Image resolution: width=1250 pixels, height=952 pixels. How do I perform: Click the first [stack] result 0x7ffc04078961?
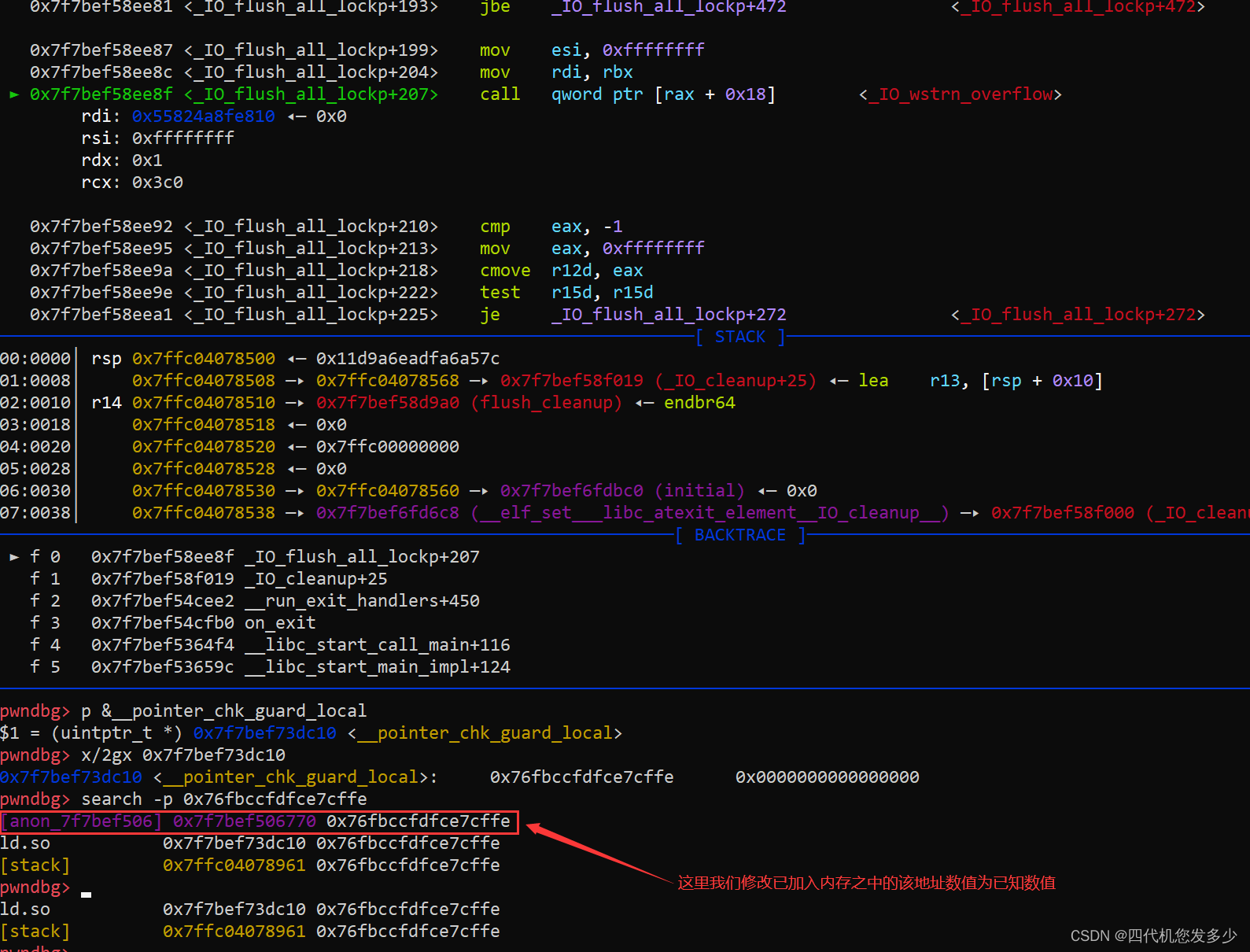(x=234, y=865)
